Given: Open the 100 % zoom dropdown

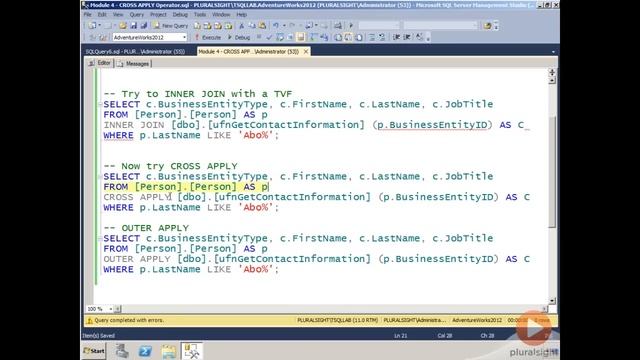Looking at the screenshot, I should point(111,309).
